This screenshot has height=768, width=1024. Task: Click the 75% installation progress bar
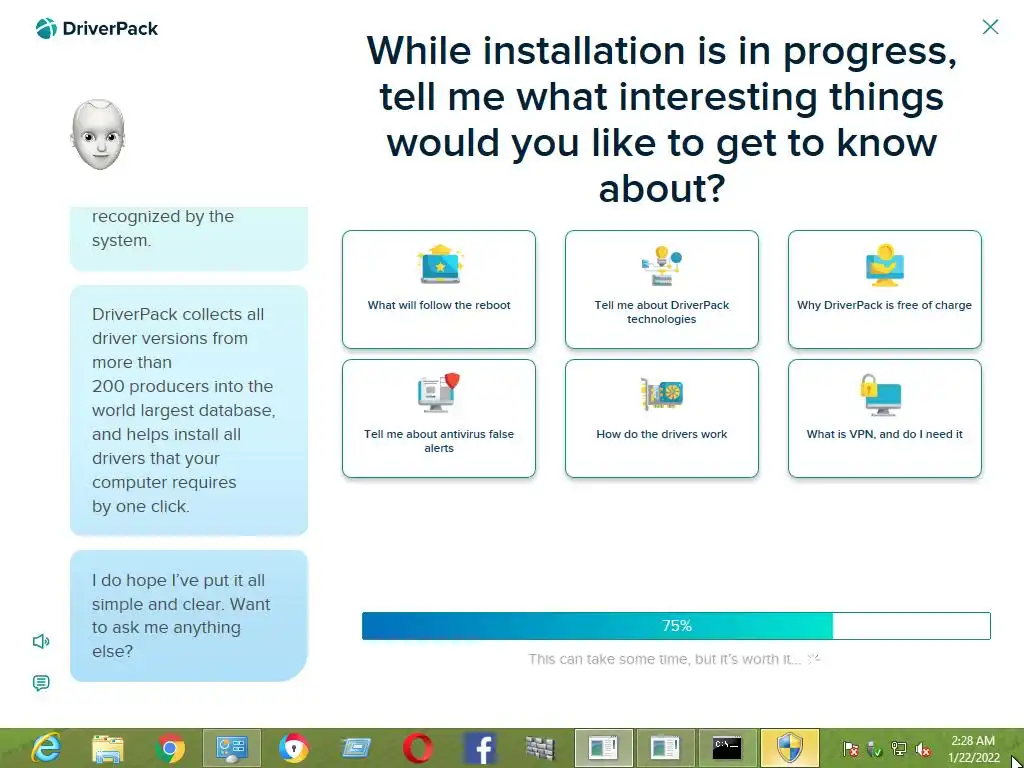pyautogui.click(x=676, y=626)
